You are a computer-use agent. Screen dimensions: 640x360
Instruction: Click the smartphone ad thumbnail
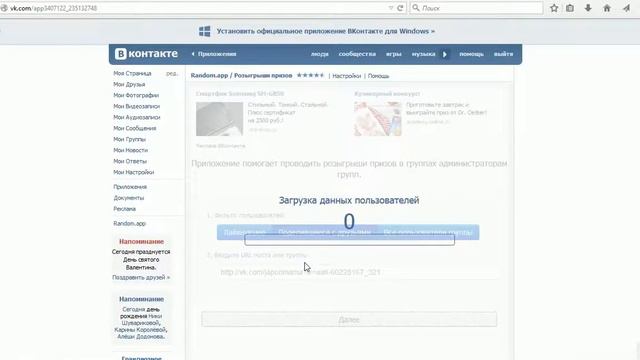click(219, 119)
